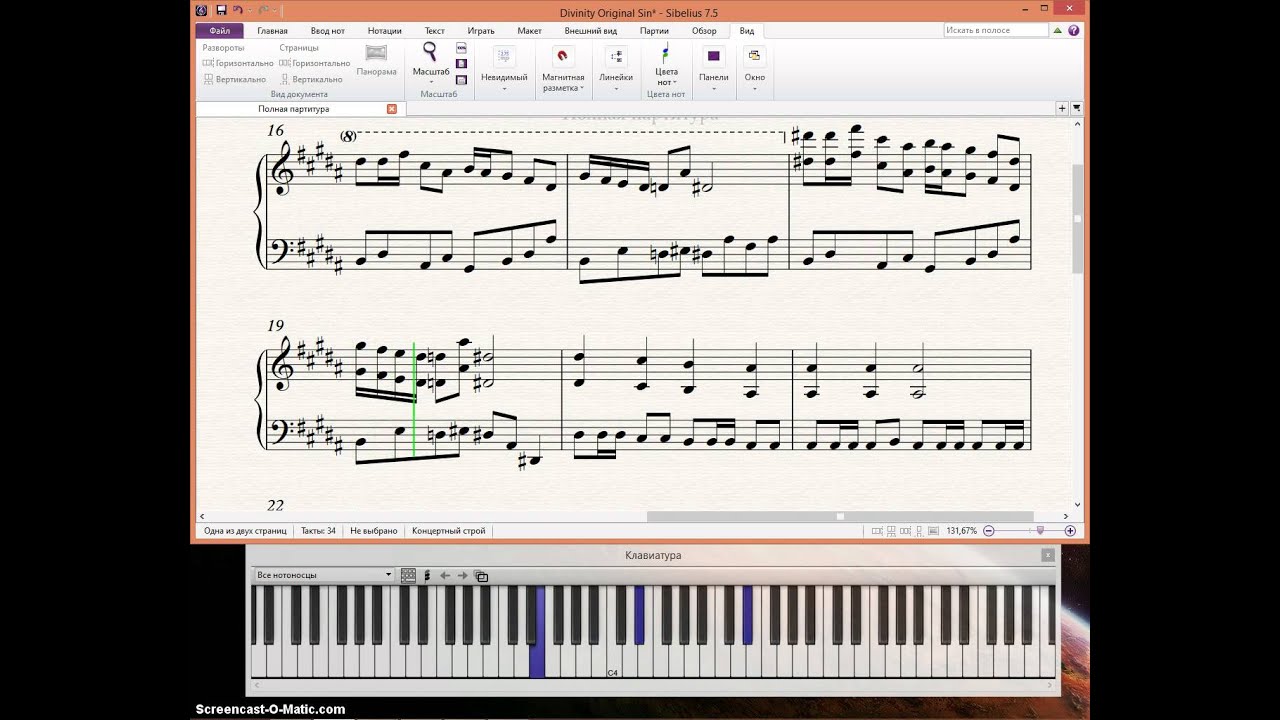Click the chord mode icon in Клавиатура toolbar
Viewport: 1280px width, 720px height.
click(x=427, y=575)
